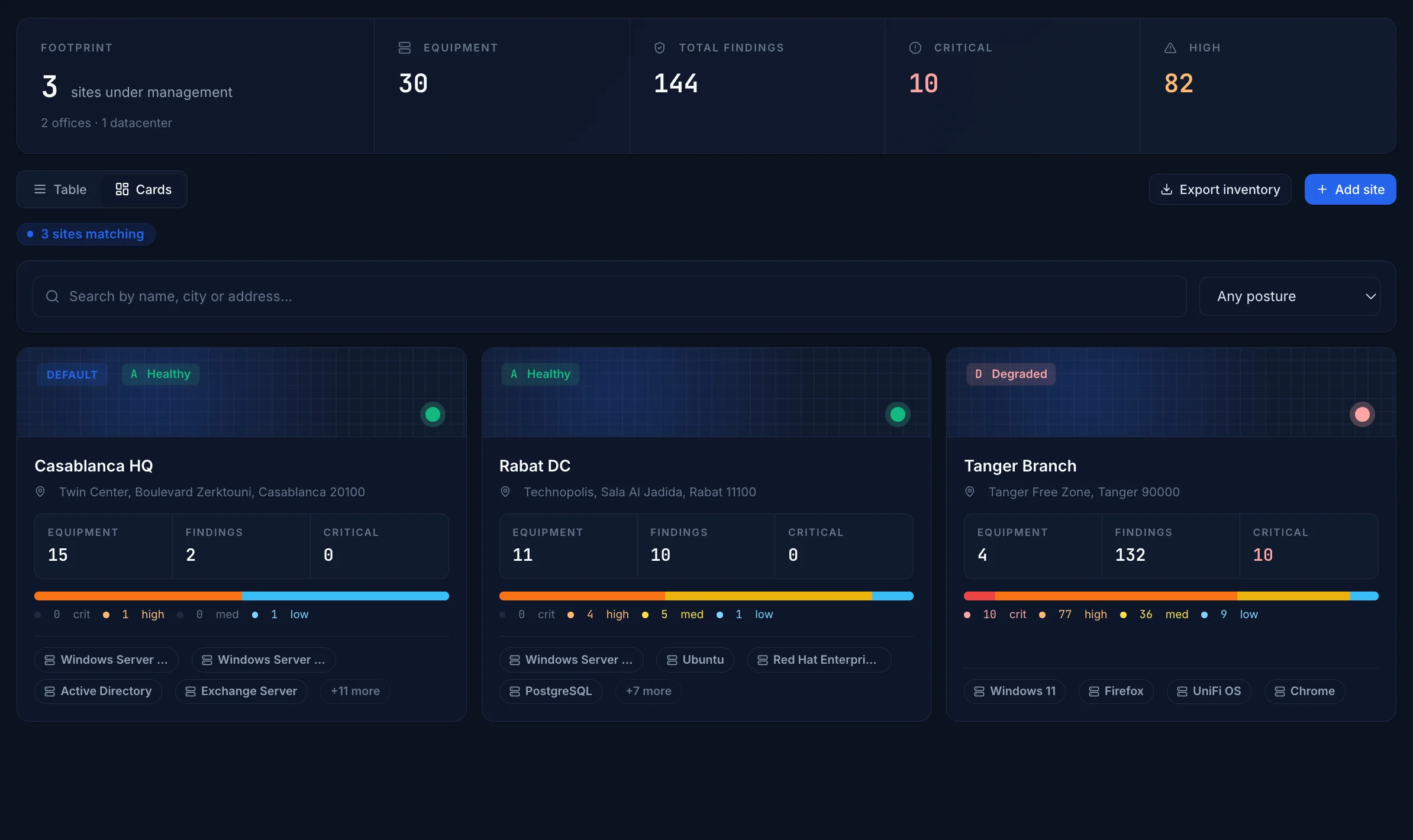Image resolution: width=1413 pixels, height=840 pixels.
Task: Expand +7 more tags on Rabat DC
Action: click(649, 691)
